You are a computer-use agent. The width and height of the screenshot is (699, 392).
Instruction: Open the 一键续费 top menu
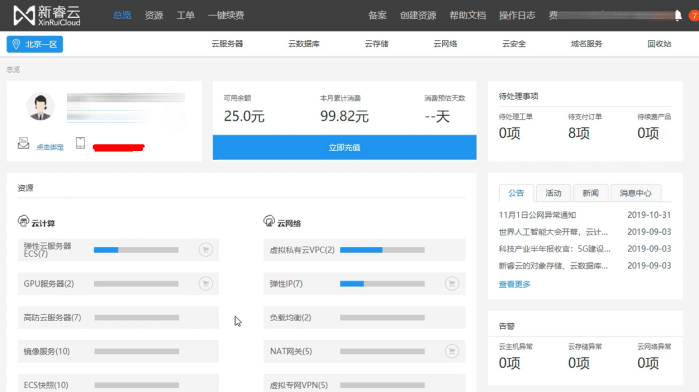[x=226, y=15]
